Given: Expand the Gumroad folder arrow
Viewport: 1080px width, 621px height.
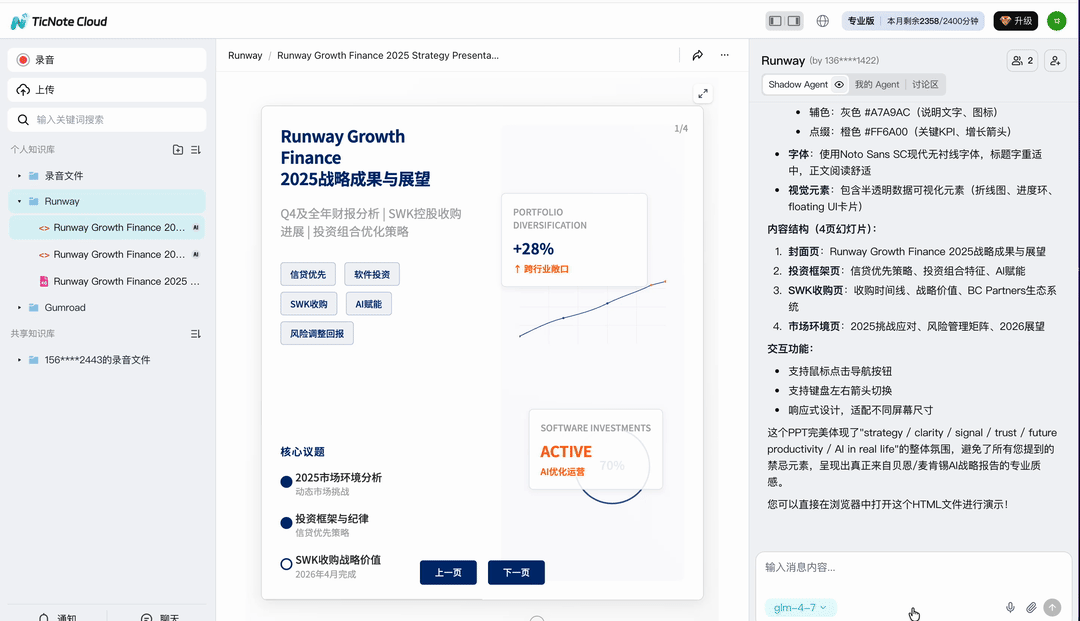Looking at the screenshot, I should pyautogui.click(x=19, y=308).
